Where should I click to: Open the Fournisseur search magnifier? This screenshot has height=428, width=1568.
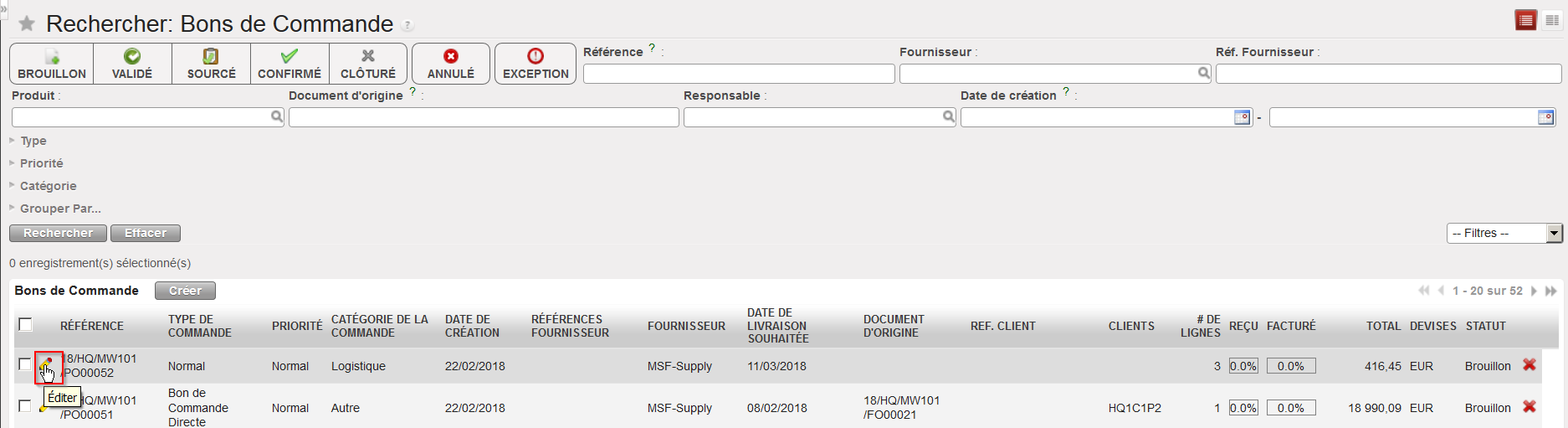pos(1203,74)
